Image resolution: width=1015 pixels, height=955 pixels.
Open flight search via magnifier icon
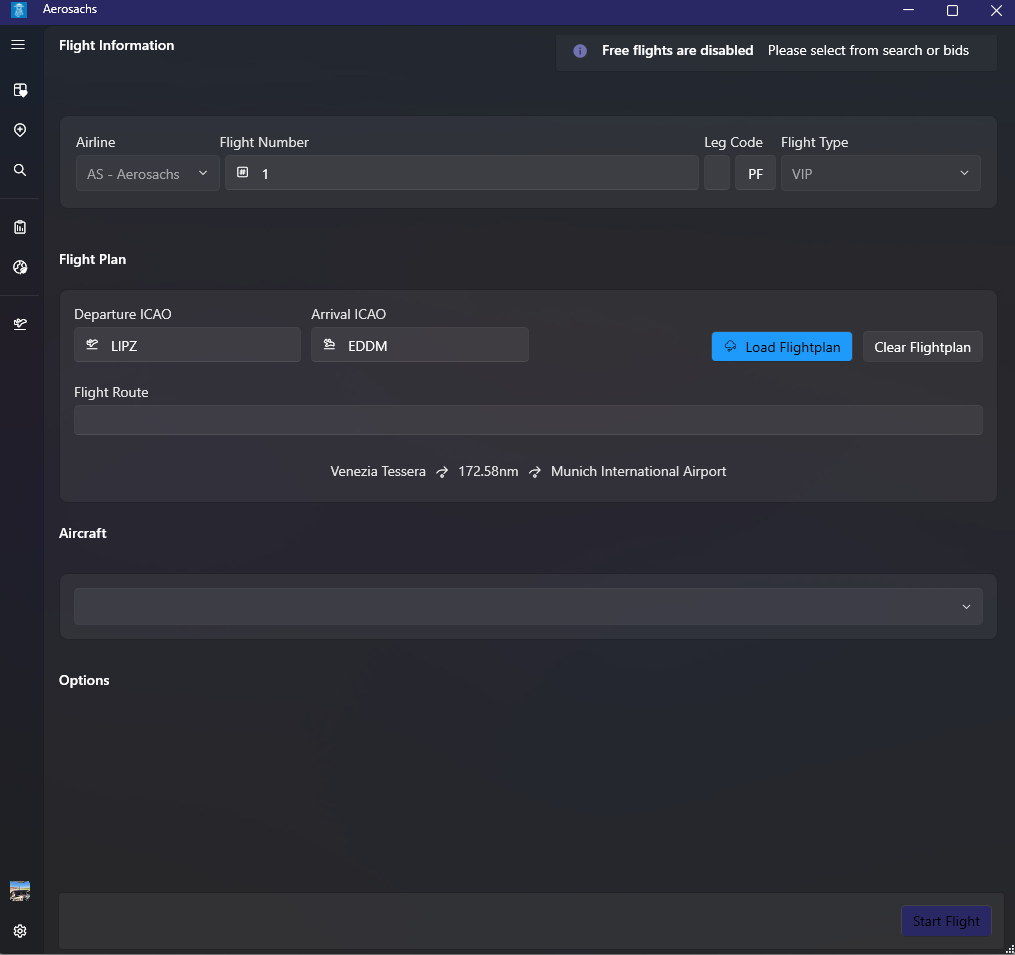coord(19,170)
